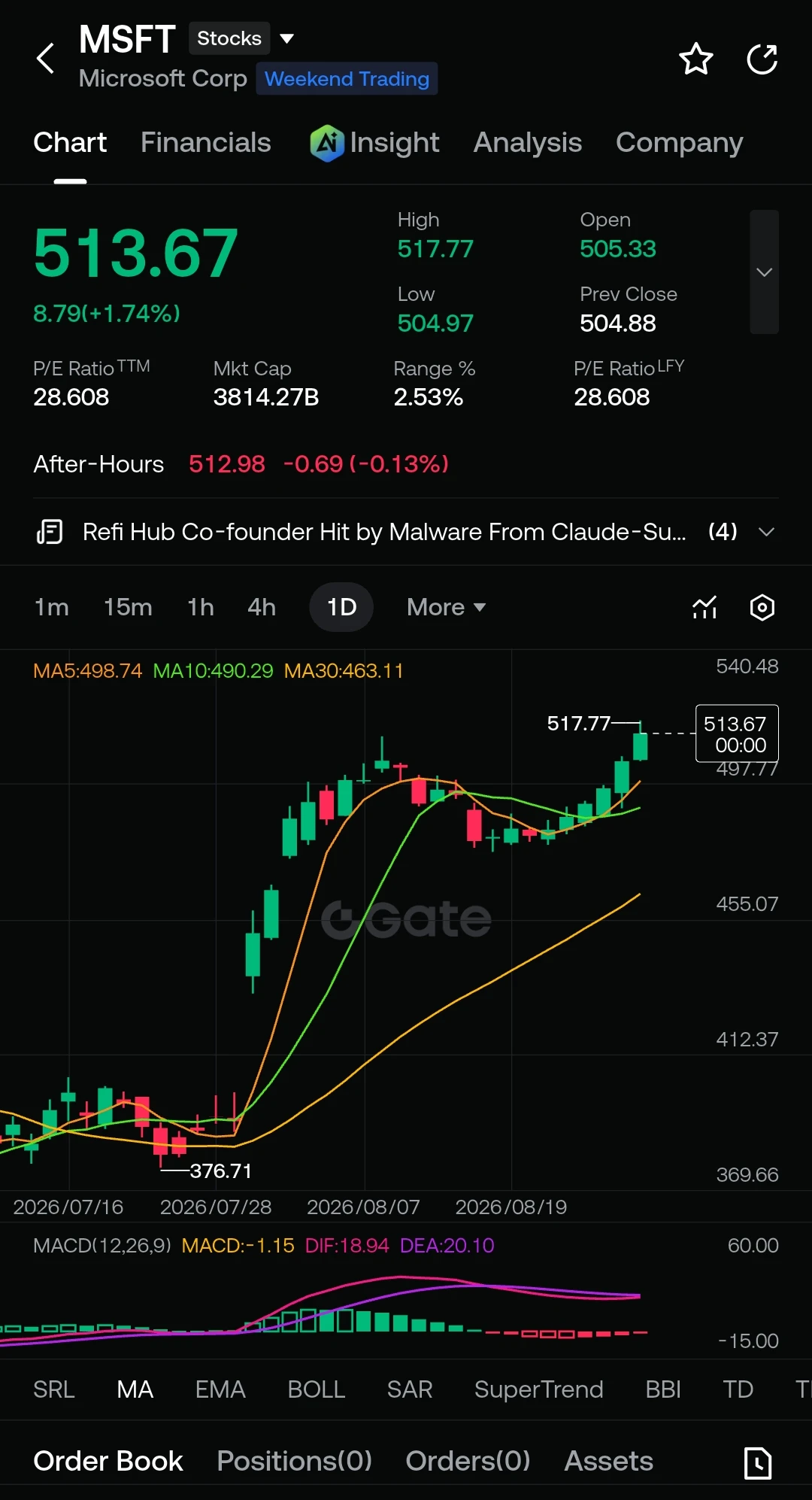Switch to the Financials tab

click(205, 142)
